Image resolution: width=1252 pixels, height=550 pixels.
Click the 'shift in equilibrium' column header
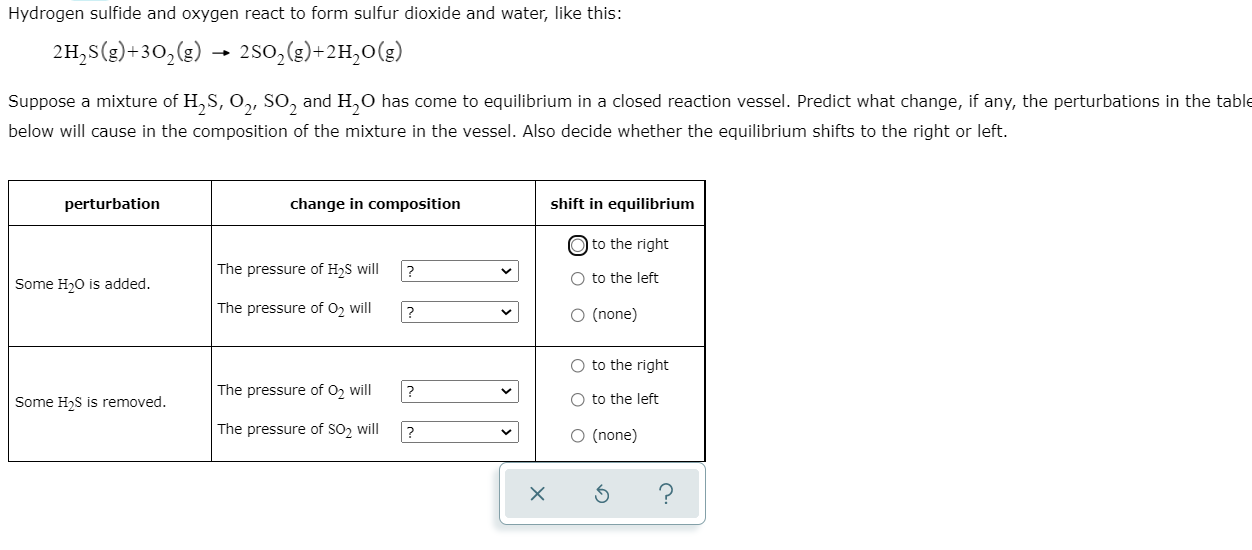(x=622, y=204)
